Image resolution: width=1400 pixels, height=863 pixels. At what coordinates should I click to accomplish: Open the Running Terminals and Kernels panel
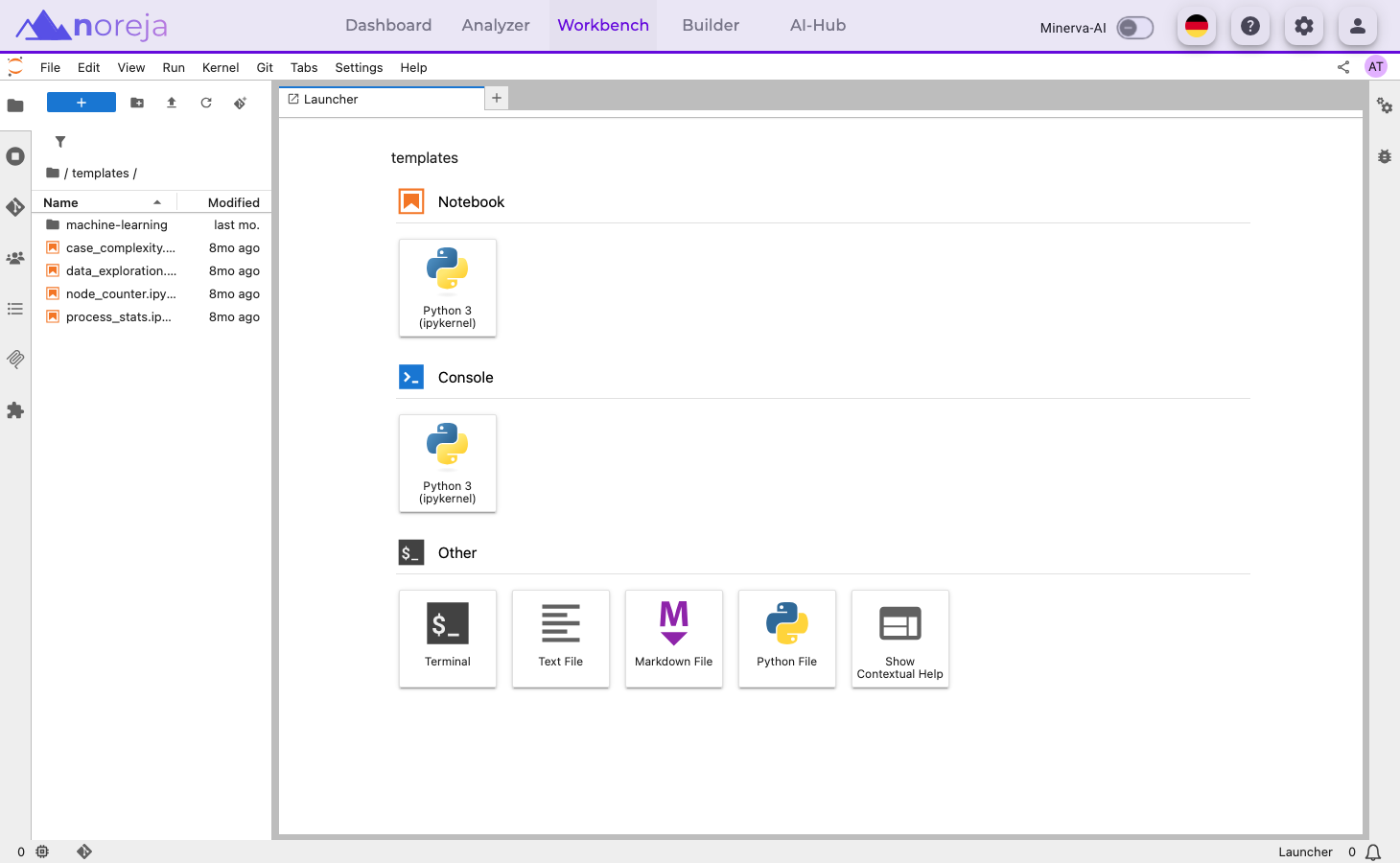click(15, 156)
